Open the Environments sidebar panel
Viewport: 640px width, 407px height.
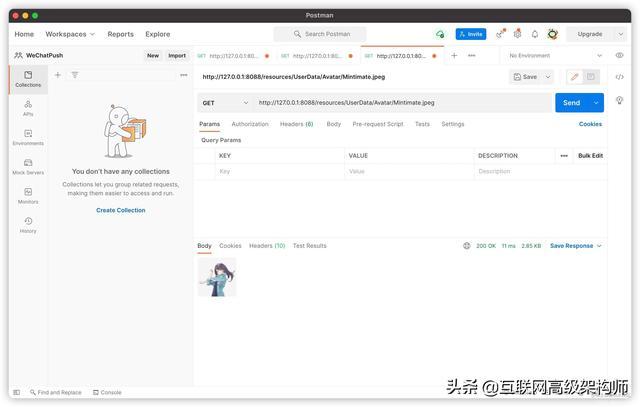point(28,138)
